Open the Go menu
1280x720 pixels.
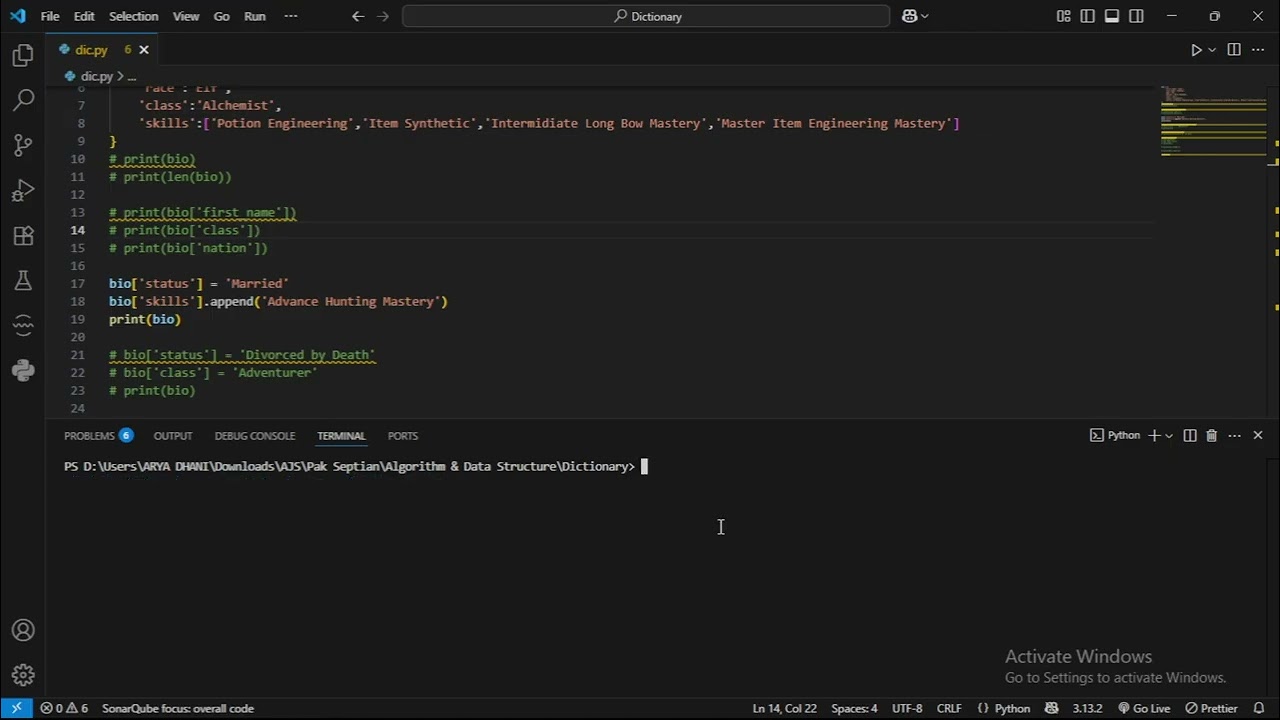click(x=222, y=16)
